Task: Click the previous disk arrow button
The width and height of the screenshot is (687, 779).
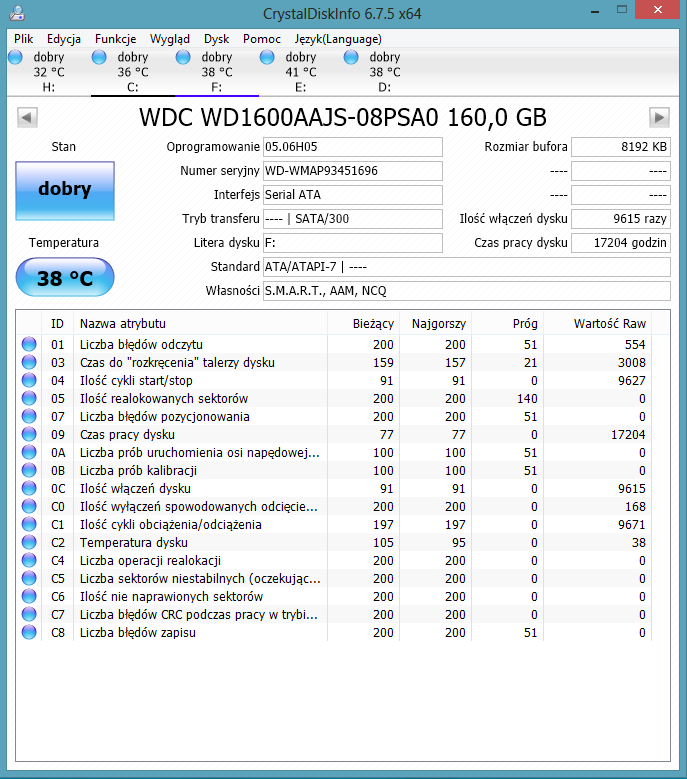Action: coord(27,118)
